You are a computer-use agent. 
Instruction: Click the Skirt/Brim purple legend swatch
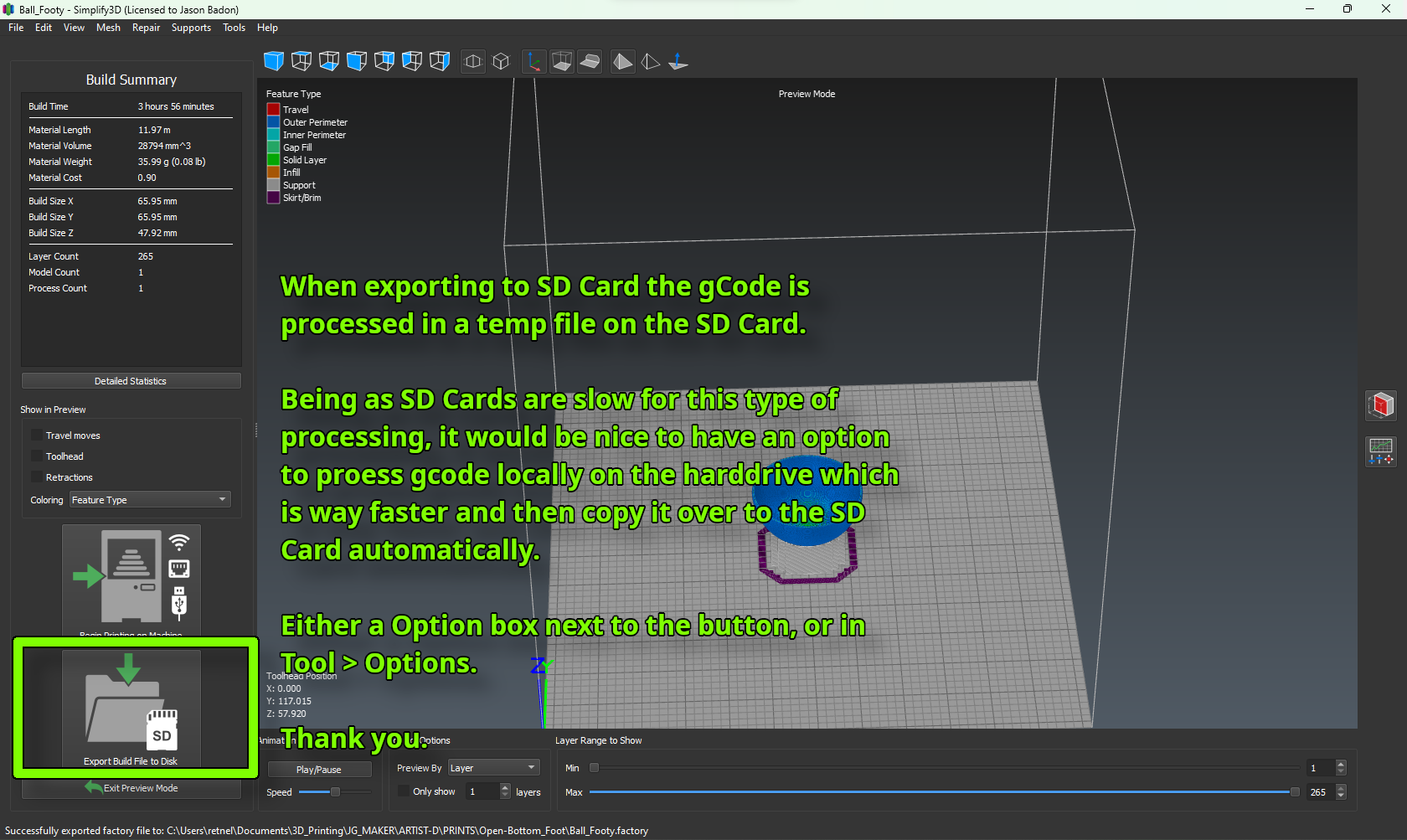[273, 198]
